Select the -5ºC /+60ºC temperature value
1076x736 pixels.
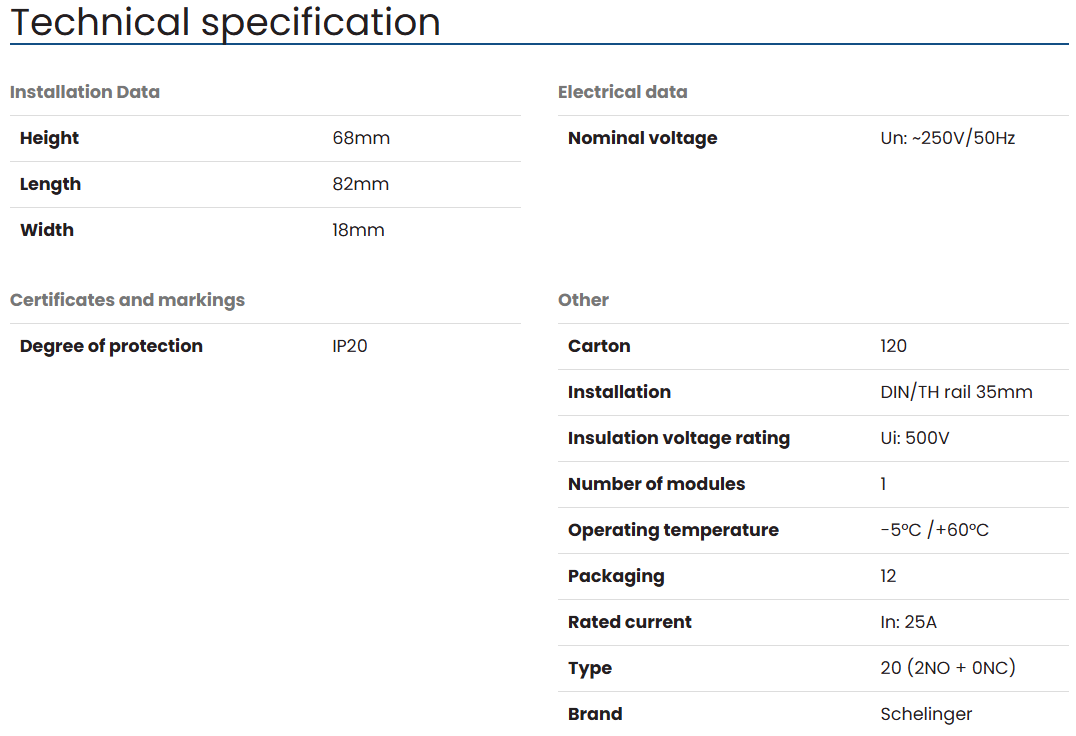pyautogui.click(x=934, y=530)
